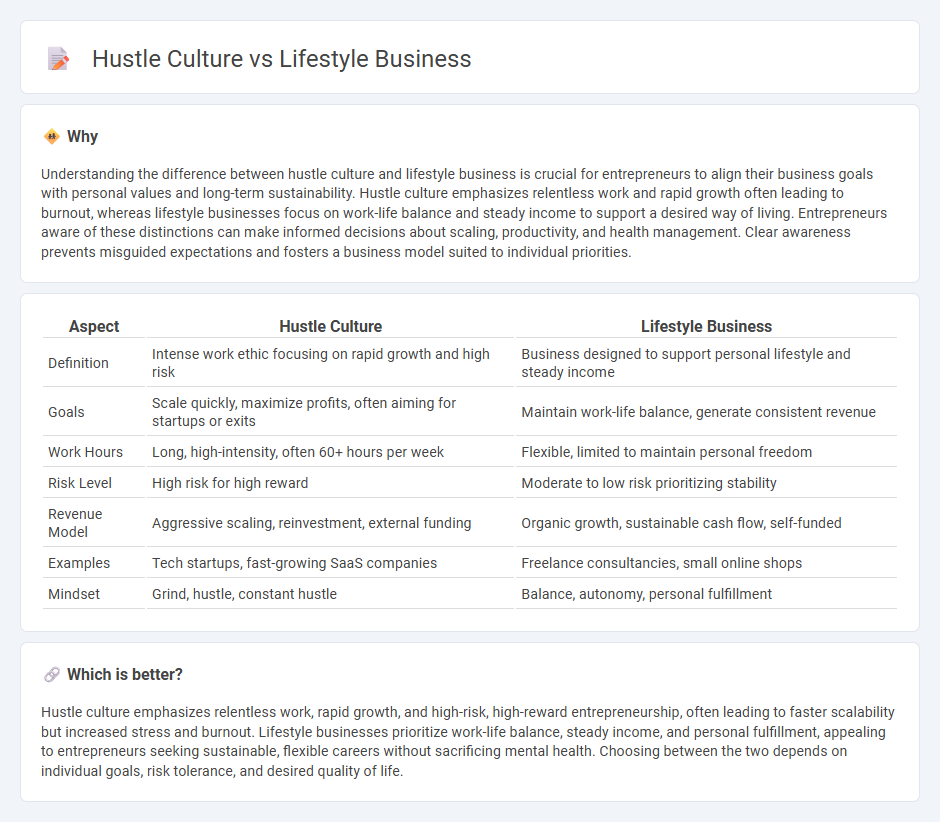Click cell 'Intense work ethic focusing on rapid growth'
The height and width of the screenshot is (822, 940).
click(330, 363)
